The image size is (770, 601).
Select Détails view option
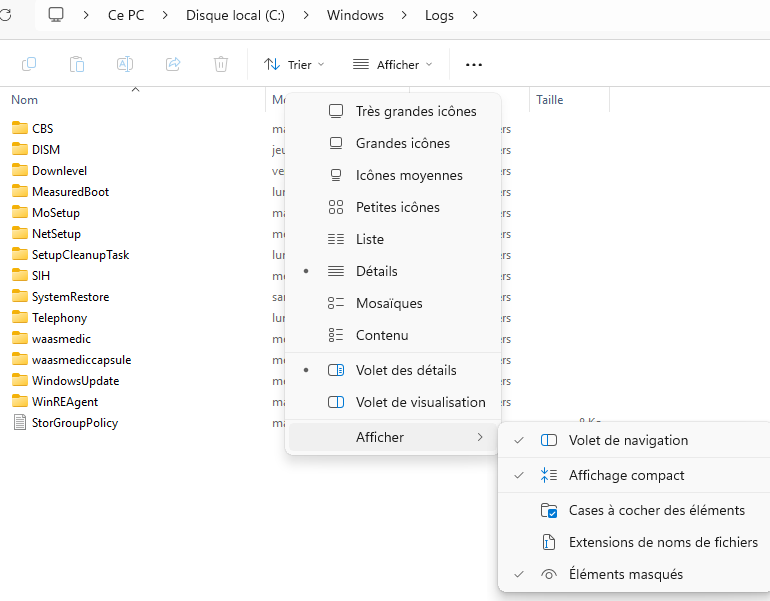[x=393, y=271]
